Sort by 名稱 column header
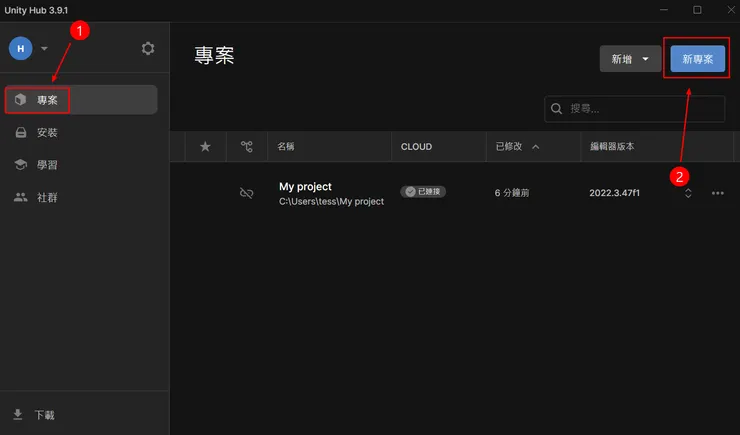The height and width of the screenshot is (435, 740). pos(286,147)
